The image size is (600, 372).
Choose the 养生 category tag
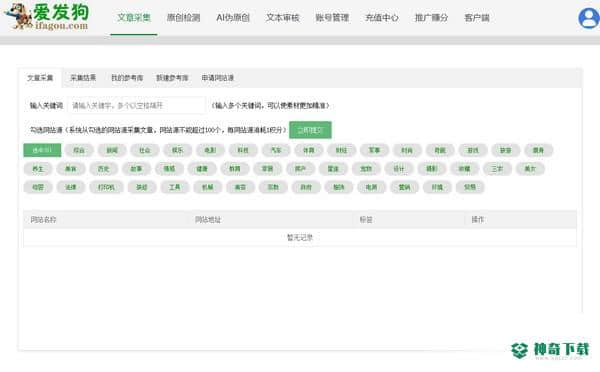pyautogui.click(x=38, y=169)
